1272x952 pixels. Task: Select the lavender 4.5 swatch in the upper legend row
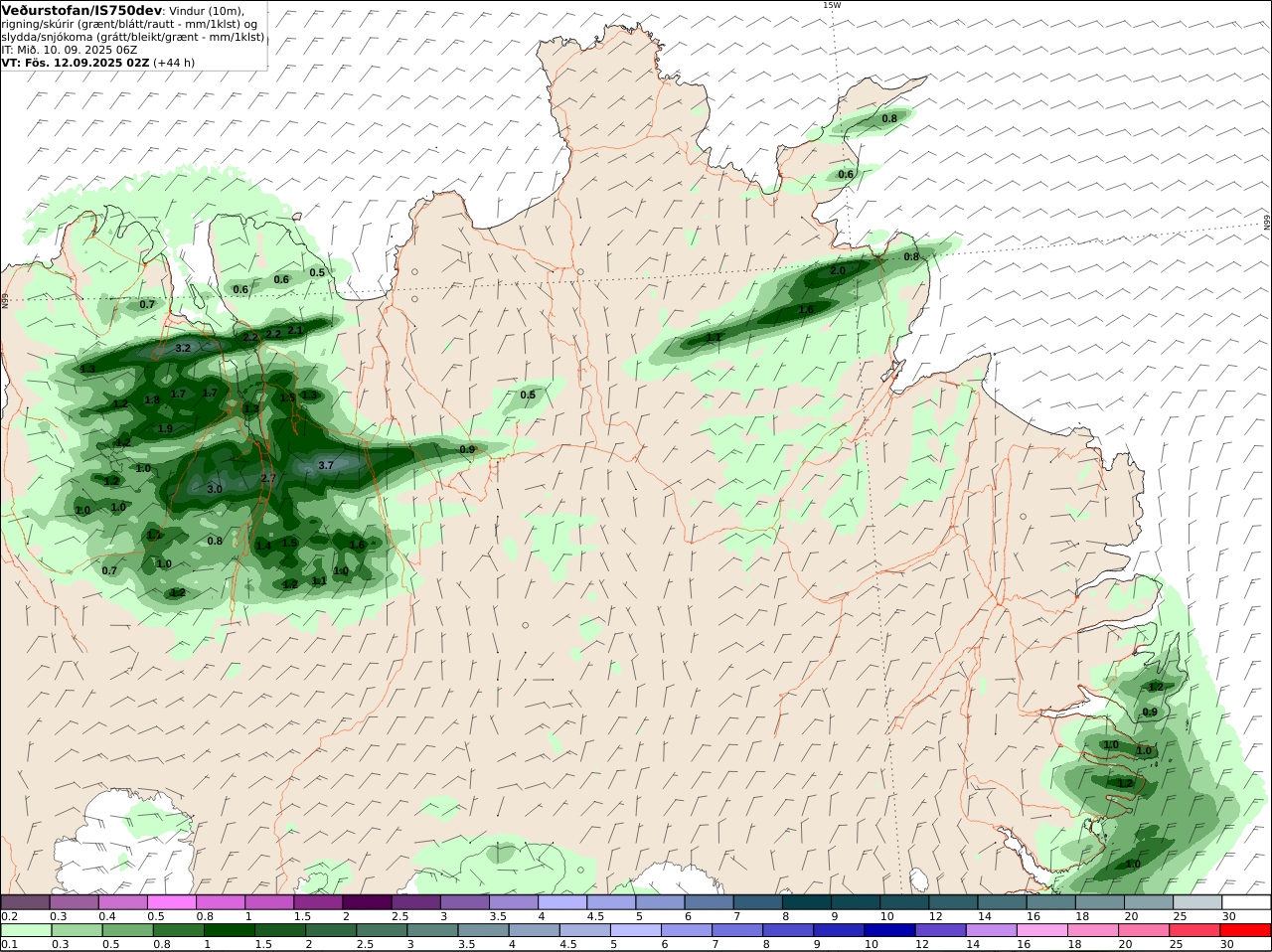coord(611,901)
